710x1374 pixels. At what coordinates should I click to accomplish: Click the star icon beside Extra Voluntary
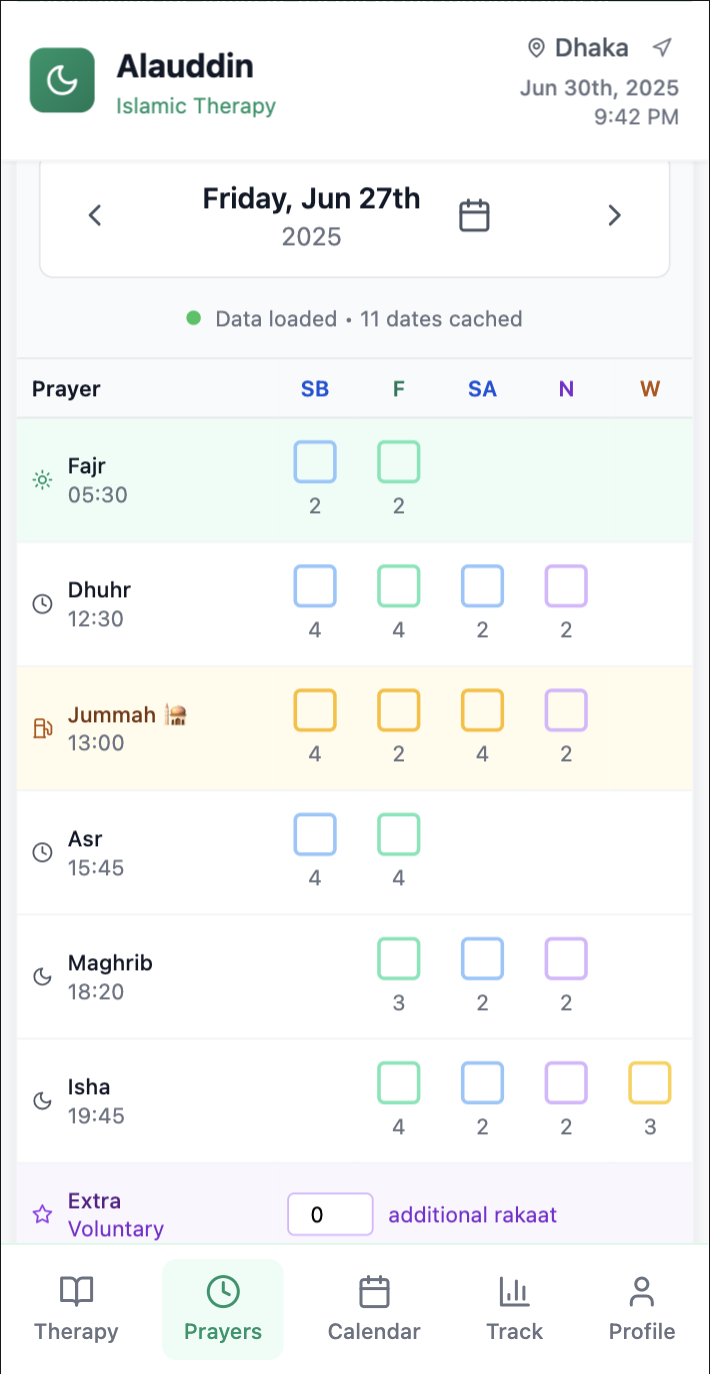pos(42,1215)
